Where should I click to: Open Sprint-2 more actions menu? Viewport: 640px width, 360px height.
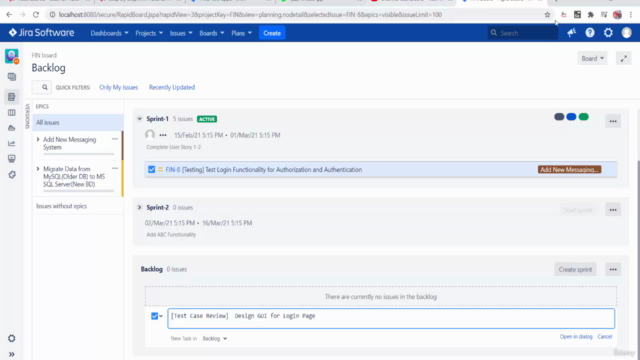(x=613, y=210)
